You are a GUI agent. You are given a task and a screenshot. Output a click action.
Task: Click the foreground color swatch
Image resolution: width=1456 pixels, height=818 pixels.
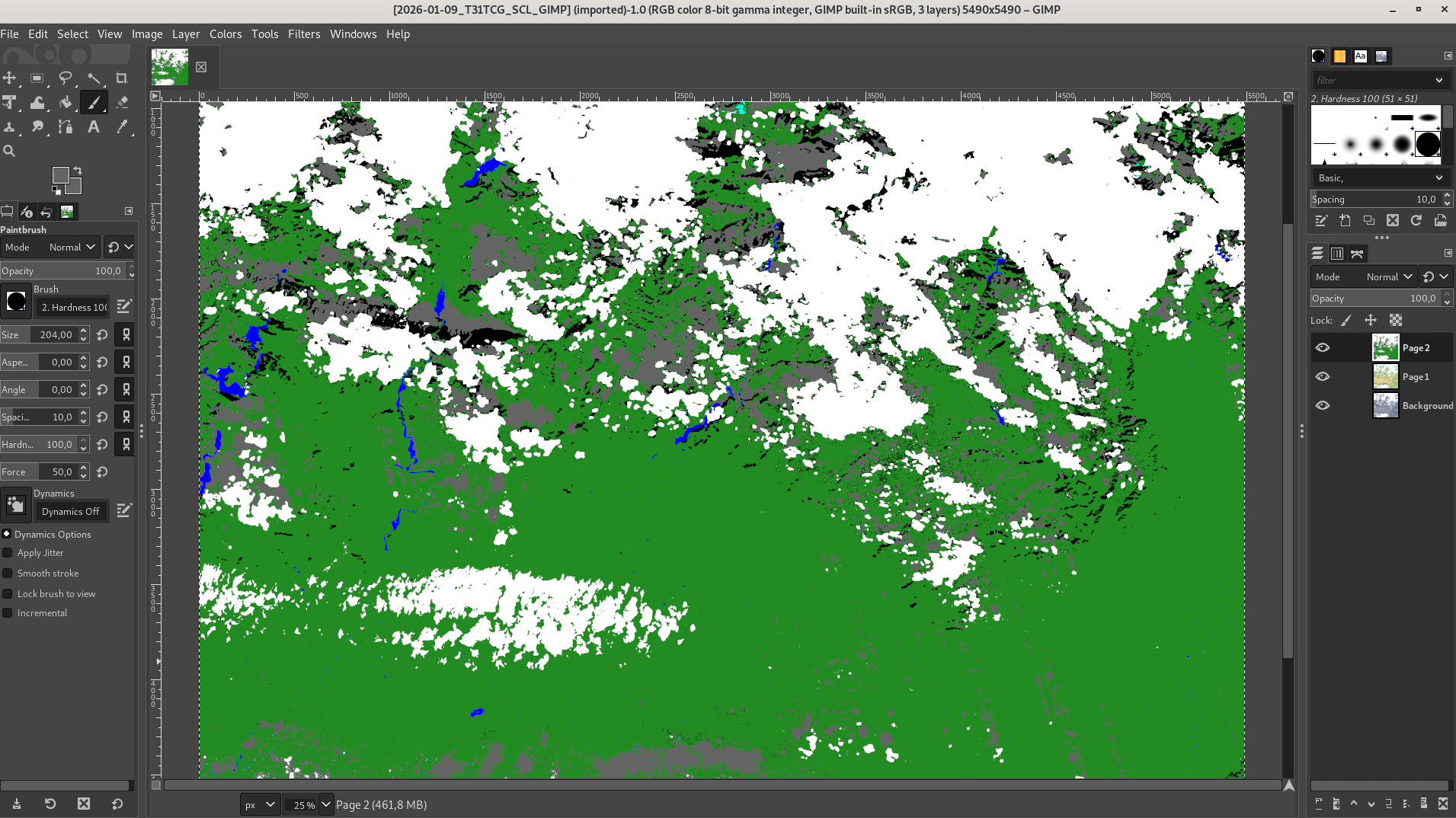(x=60, y=175)
